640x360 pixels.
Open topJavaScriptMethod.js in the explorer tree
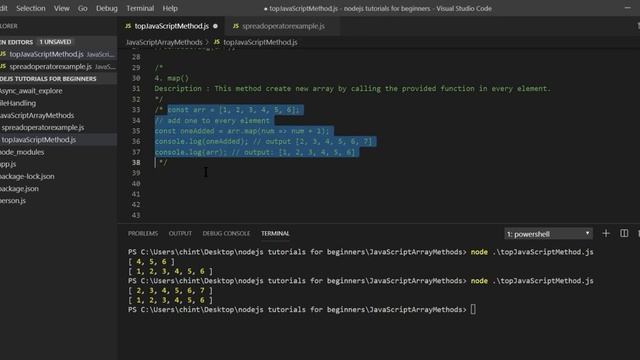(58, 140)
